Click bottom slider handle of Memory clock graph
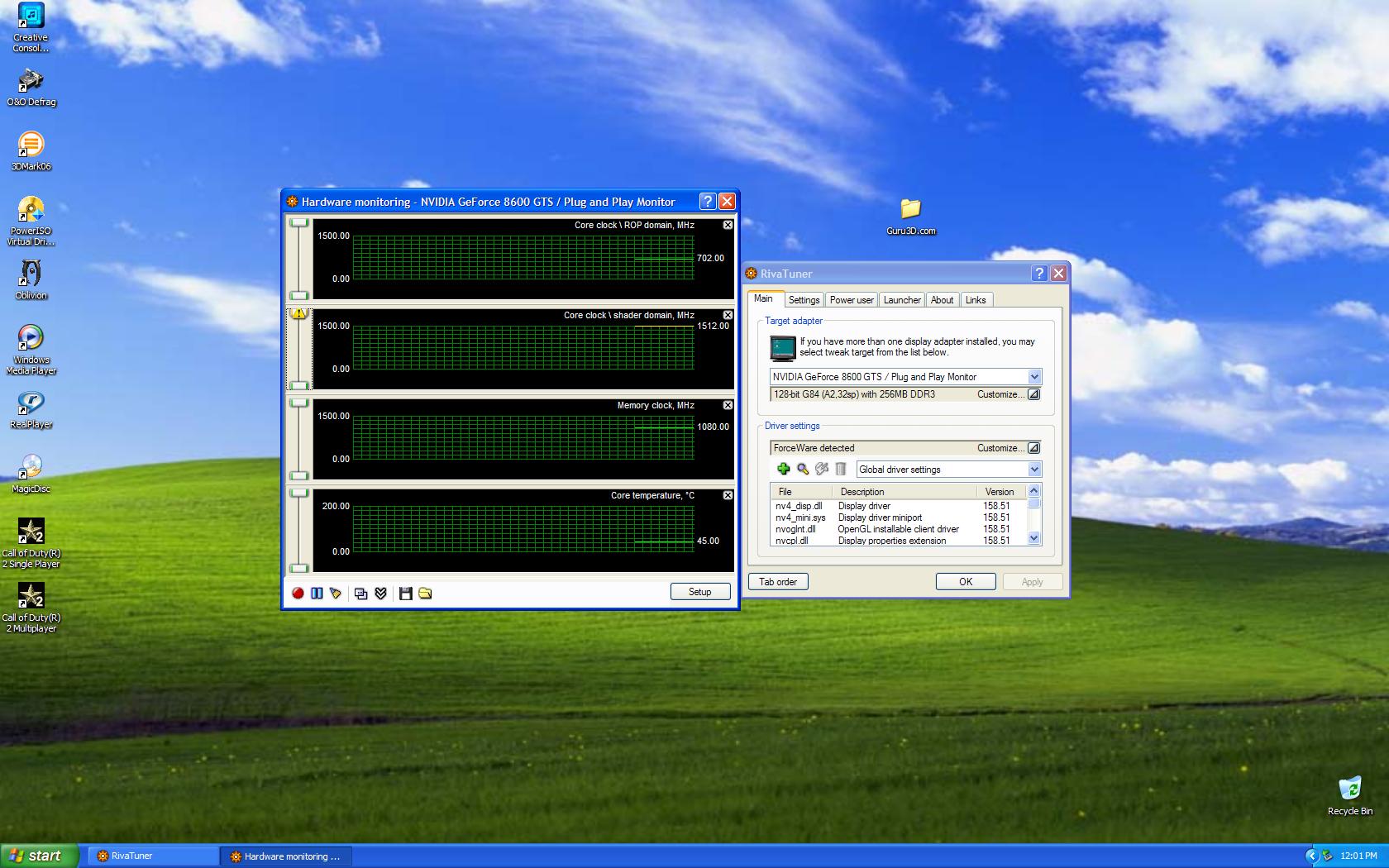 [x=299, y=475]
